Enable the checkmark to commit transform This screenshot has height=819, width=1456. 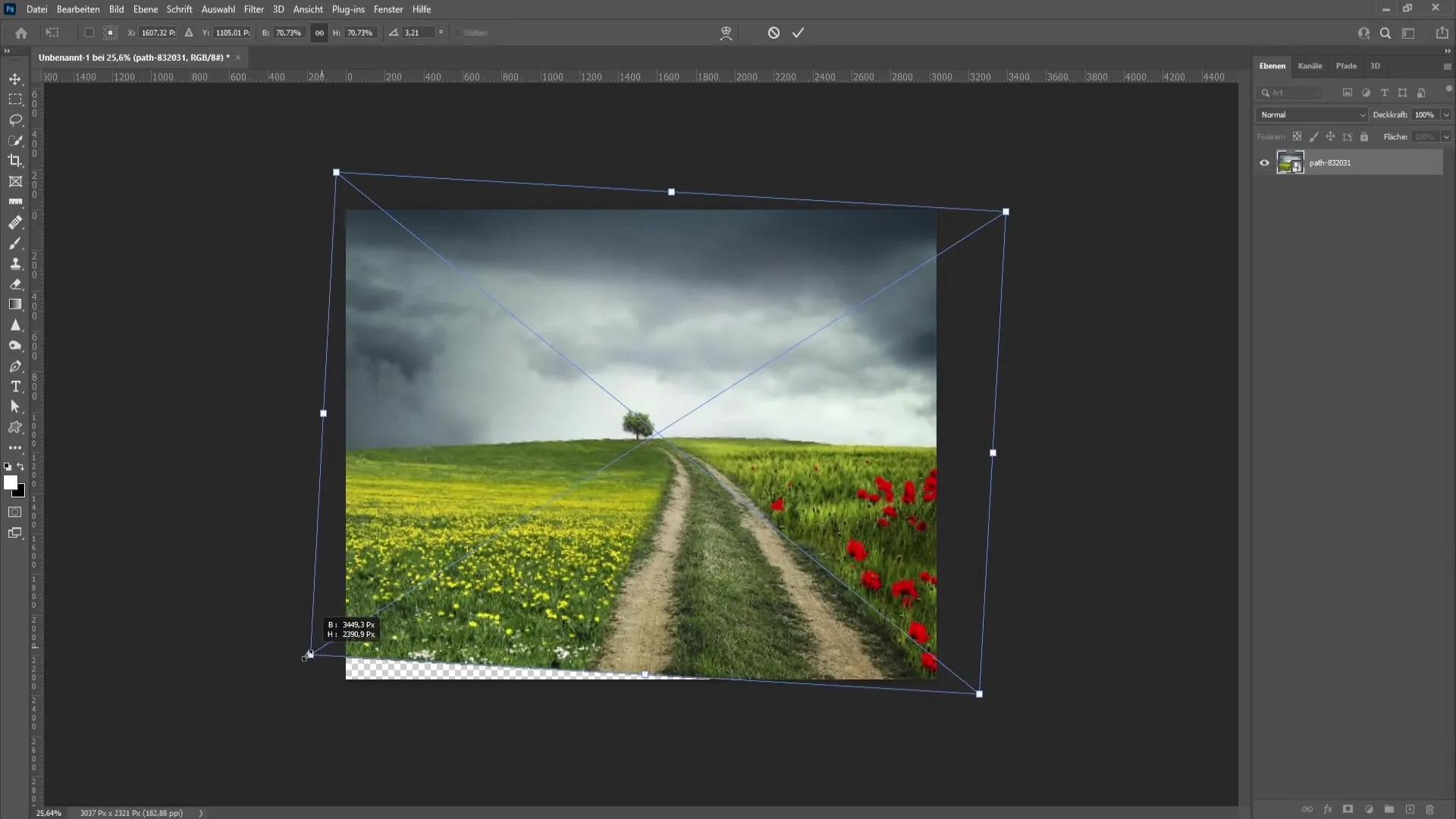(x=799, y=32)
